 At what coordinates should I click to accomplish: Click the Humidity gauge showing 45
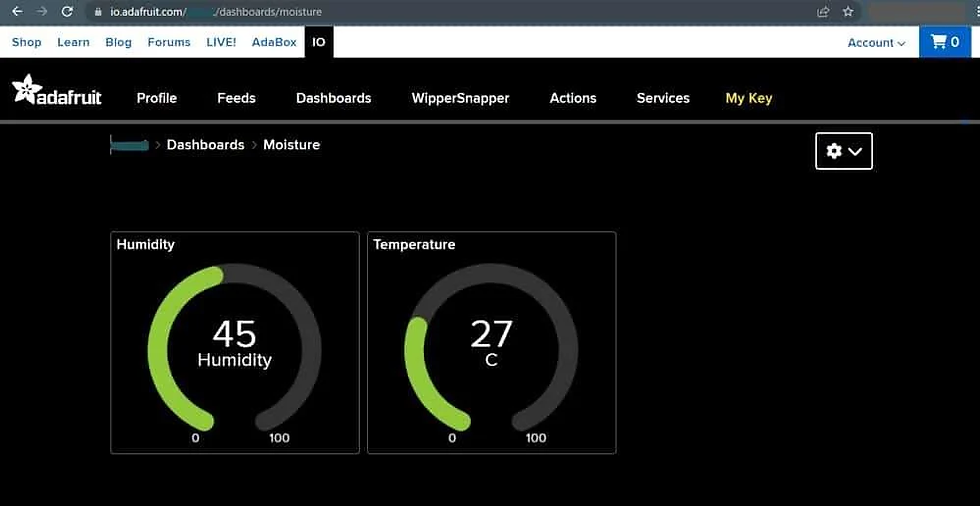click(x=234, y=343)
